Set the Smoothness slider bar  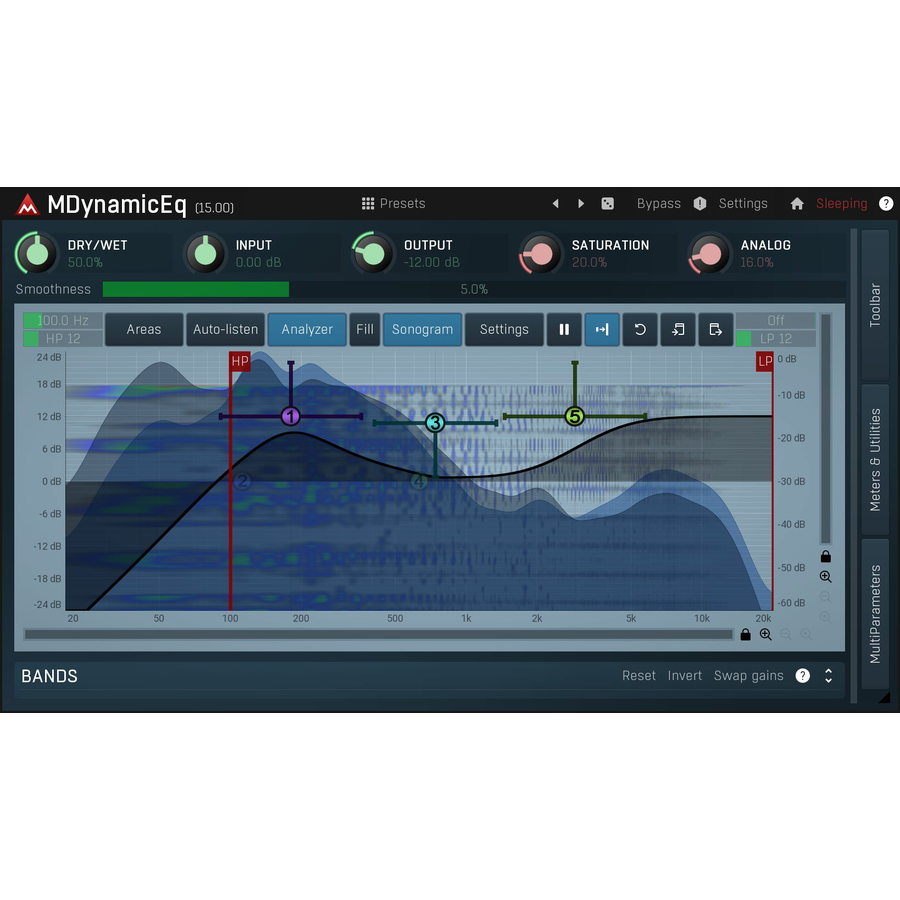474,289
